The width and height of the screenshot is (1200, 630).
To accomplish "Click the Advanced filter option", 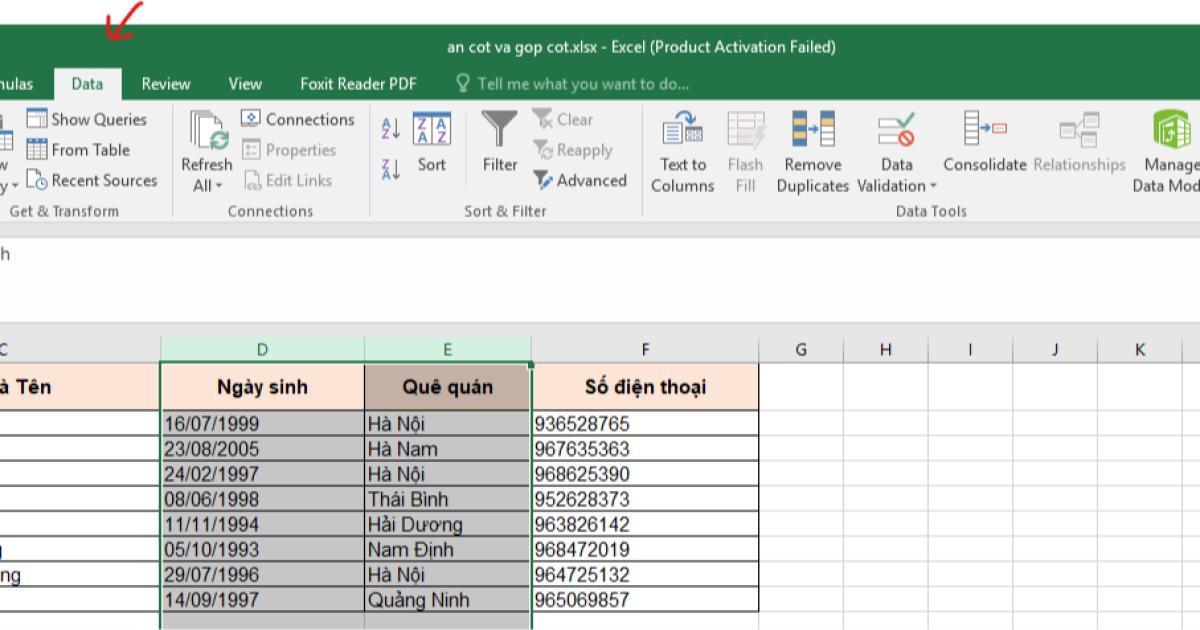I will coord(582,181).
